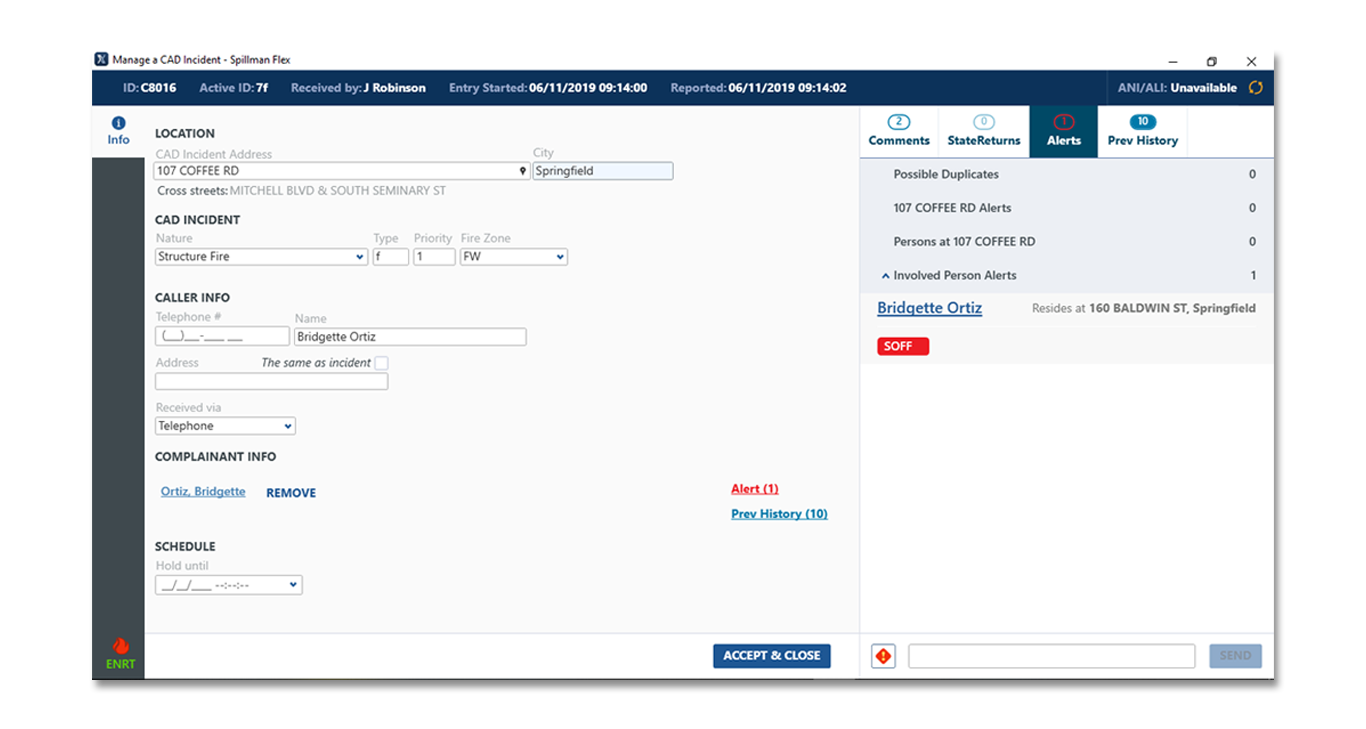Restore the window using the title bar icon
Image resolution: width=1366 pixels, height=729 pixels.
1211,61
